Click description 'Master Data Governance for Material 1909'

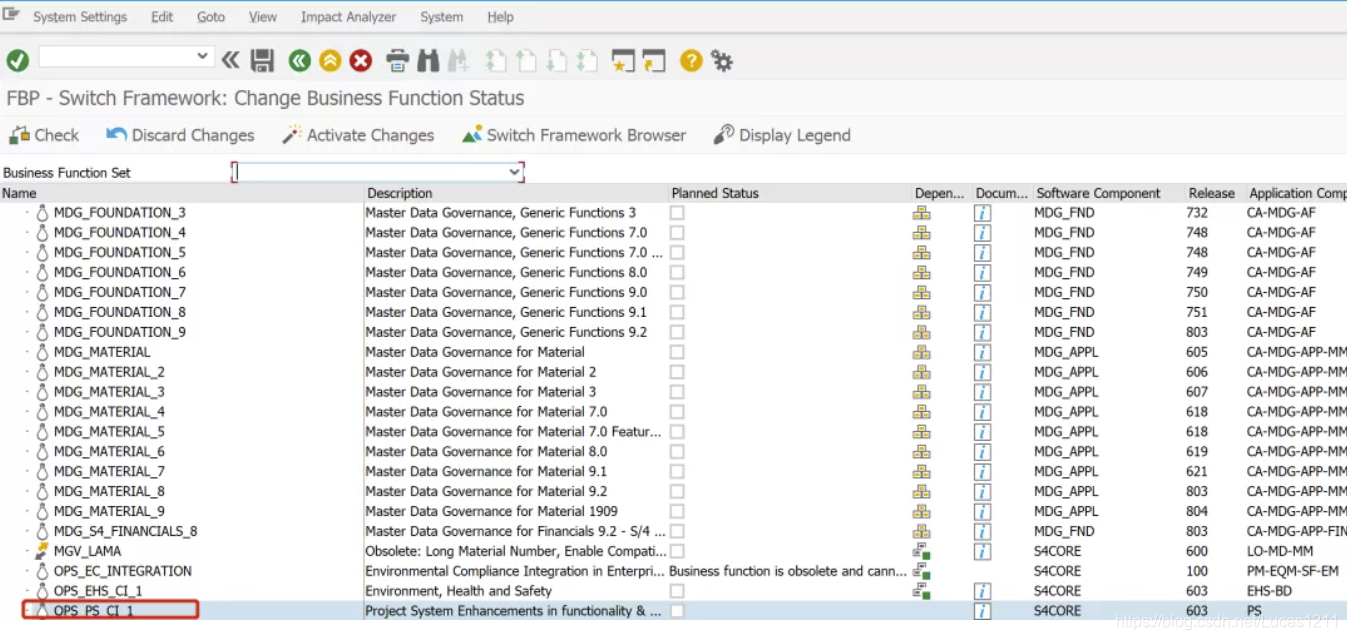491,511
